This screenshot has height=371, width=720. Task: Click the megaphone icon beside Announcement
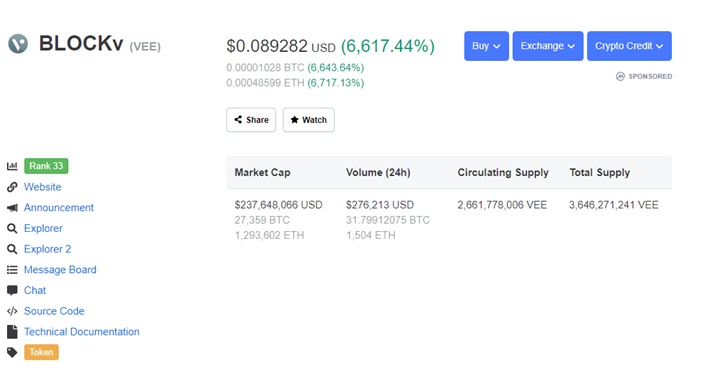pos(12,208)
